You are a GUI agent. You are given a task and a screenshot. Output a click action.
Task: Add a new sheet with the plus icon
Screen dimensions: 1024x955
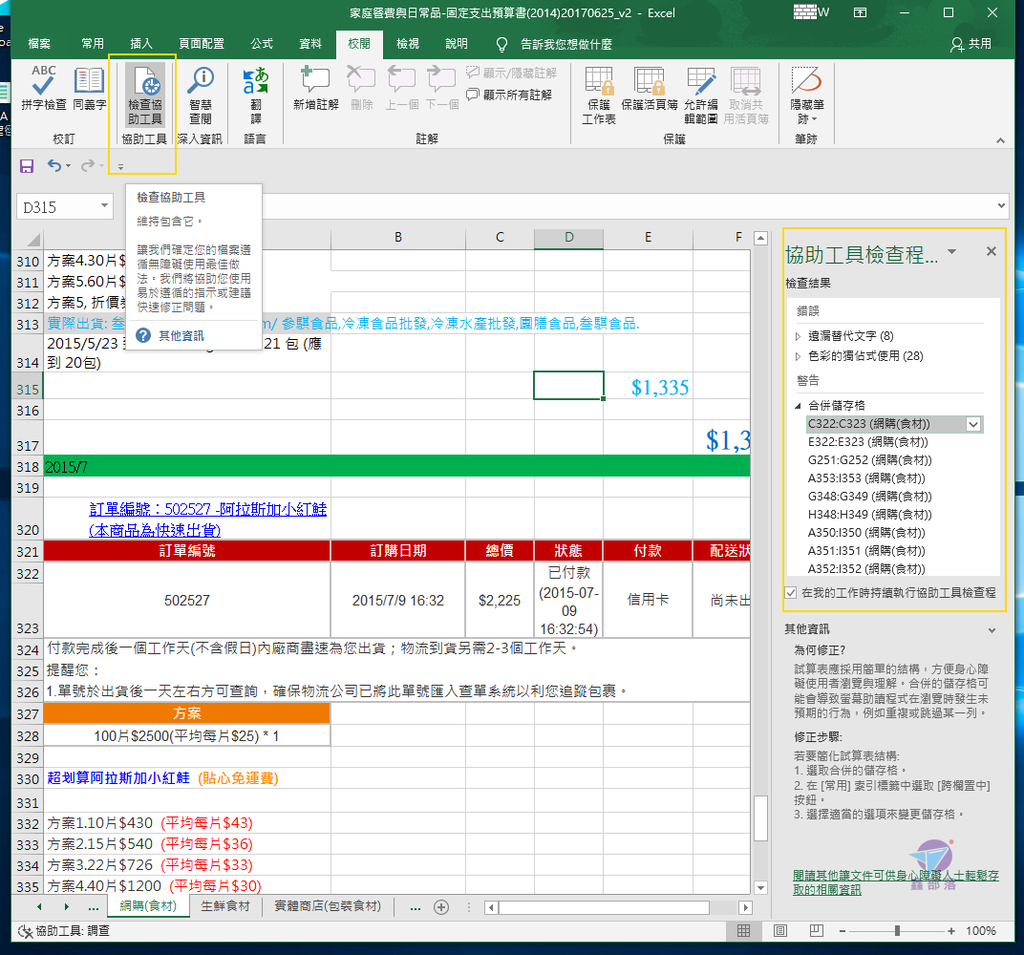441,907
